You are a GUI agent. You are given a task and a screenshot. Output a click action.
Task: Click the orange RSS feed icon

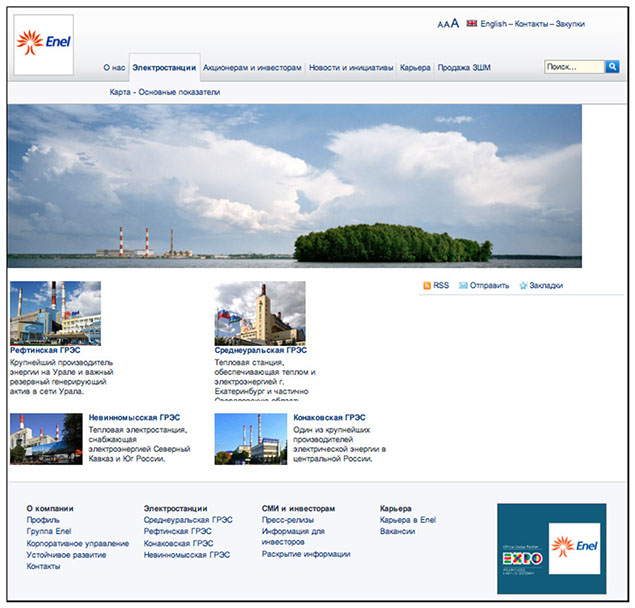pos(427,286)
